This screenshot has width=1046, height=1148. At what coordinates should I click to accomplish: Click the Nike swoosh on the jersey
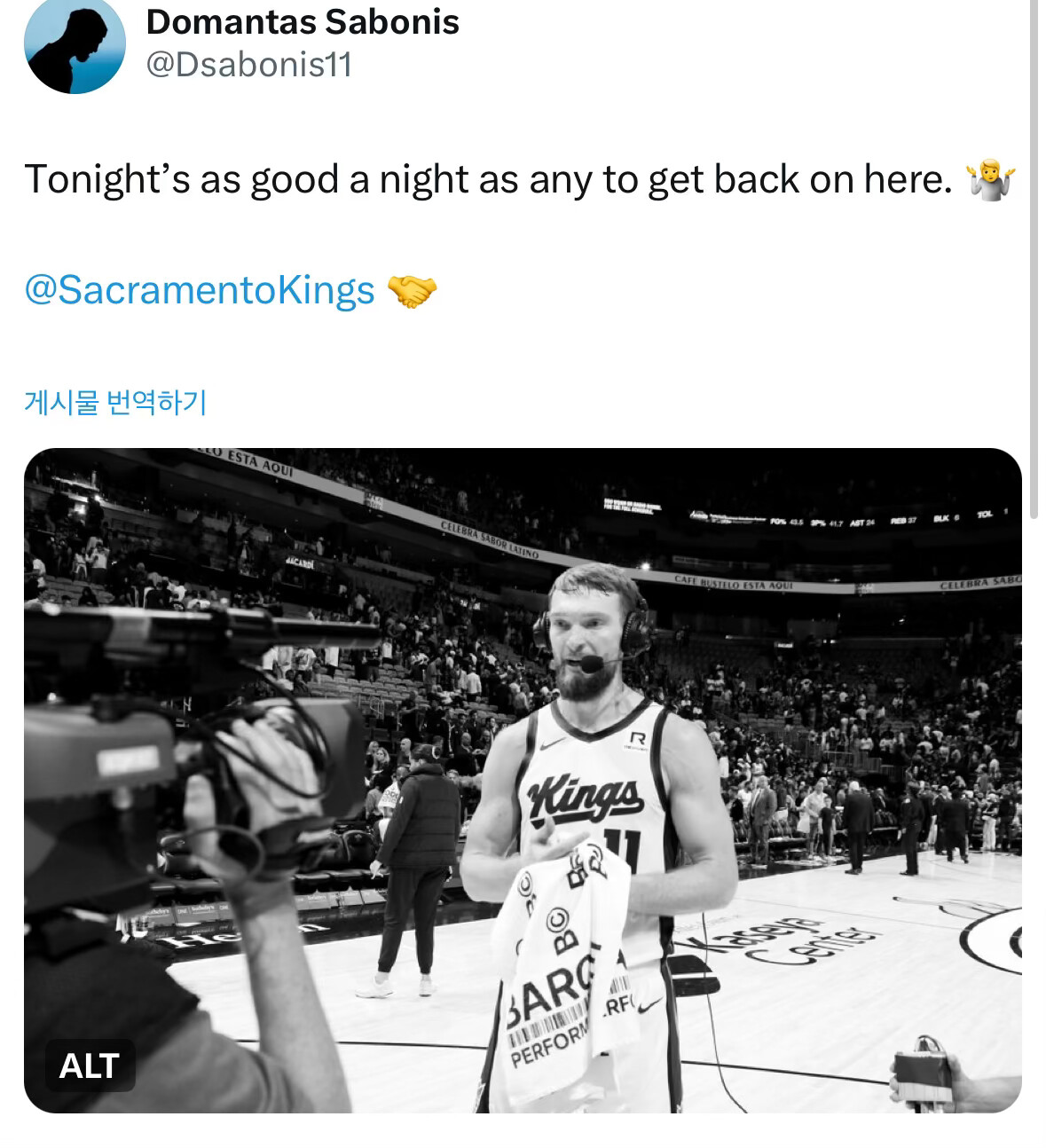552,744
